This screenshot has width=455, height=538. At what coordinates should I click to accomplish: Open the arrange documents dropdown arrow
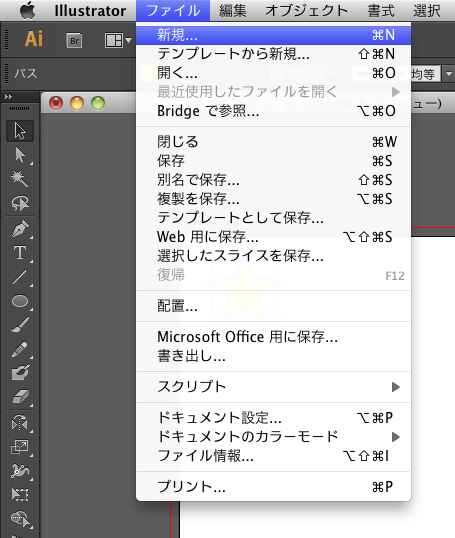coord(128,40)
